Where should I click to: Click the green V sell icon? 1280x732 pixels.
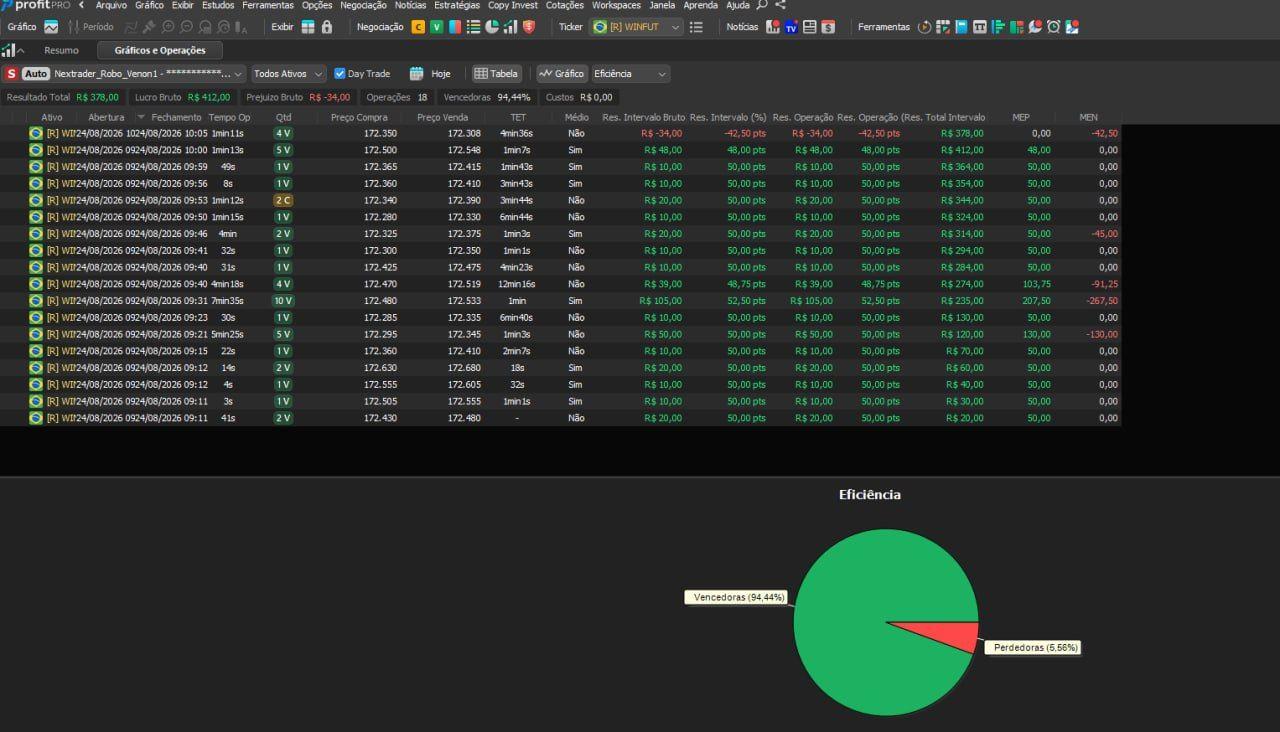[436, 27]
